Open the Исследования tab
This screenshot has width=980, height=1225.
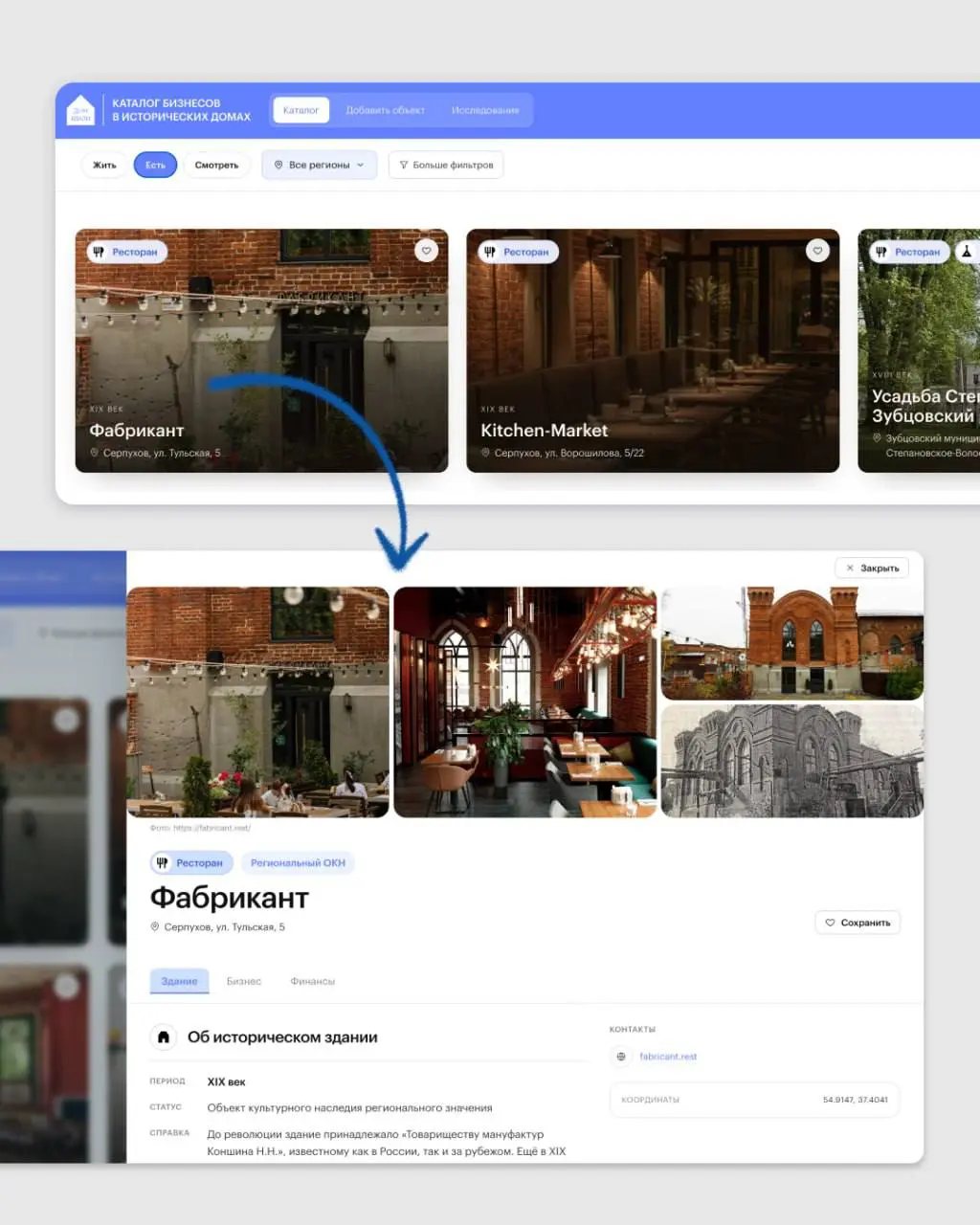pos(485,110)
